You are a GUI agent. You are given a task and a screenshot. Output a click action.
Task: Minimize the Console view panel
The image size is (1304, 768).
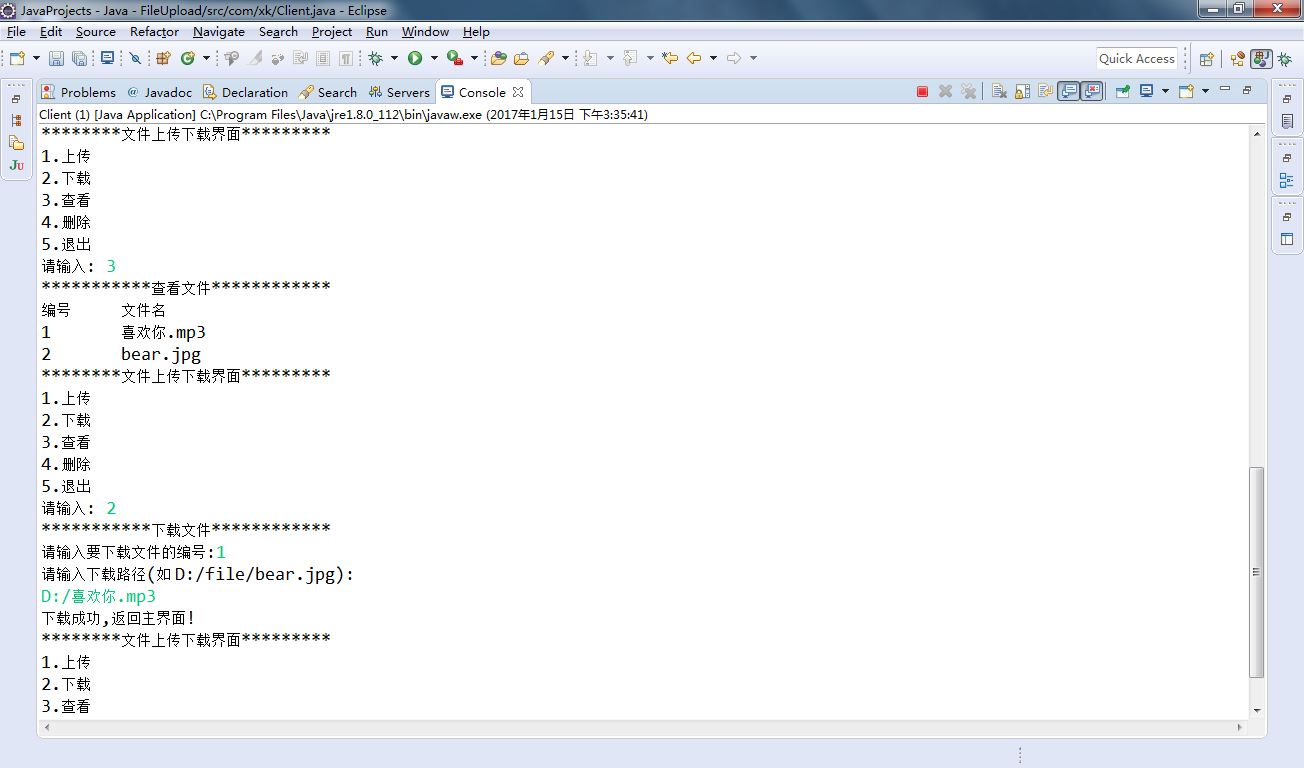pyautogui.click(x=1225, y=89)
